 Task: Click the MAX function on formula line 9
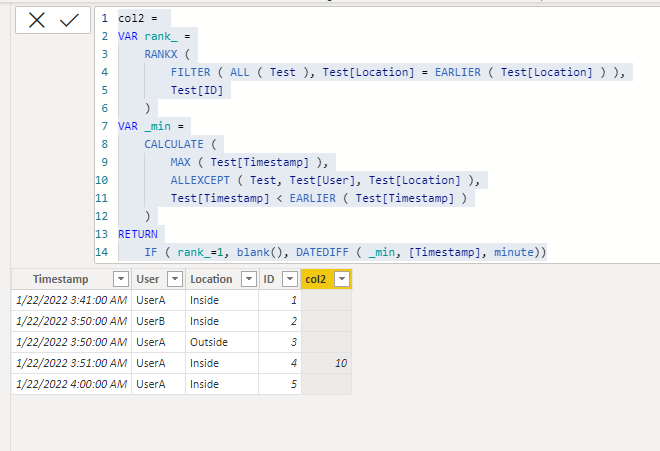click(181, 162)
